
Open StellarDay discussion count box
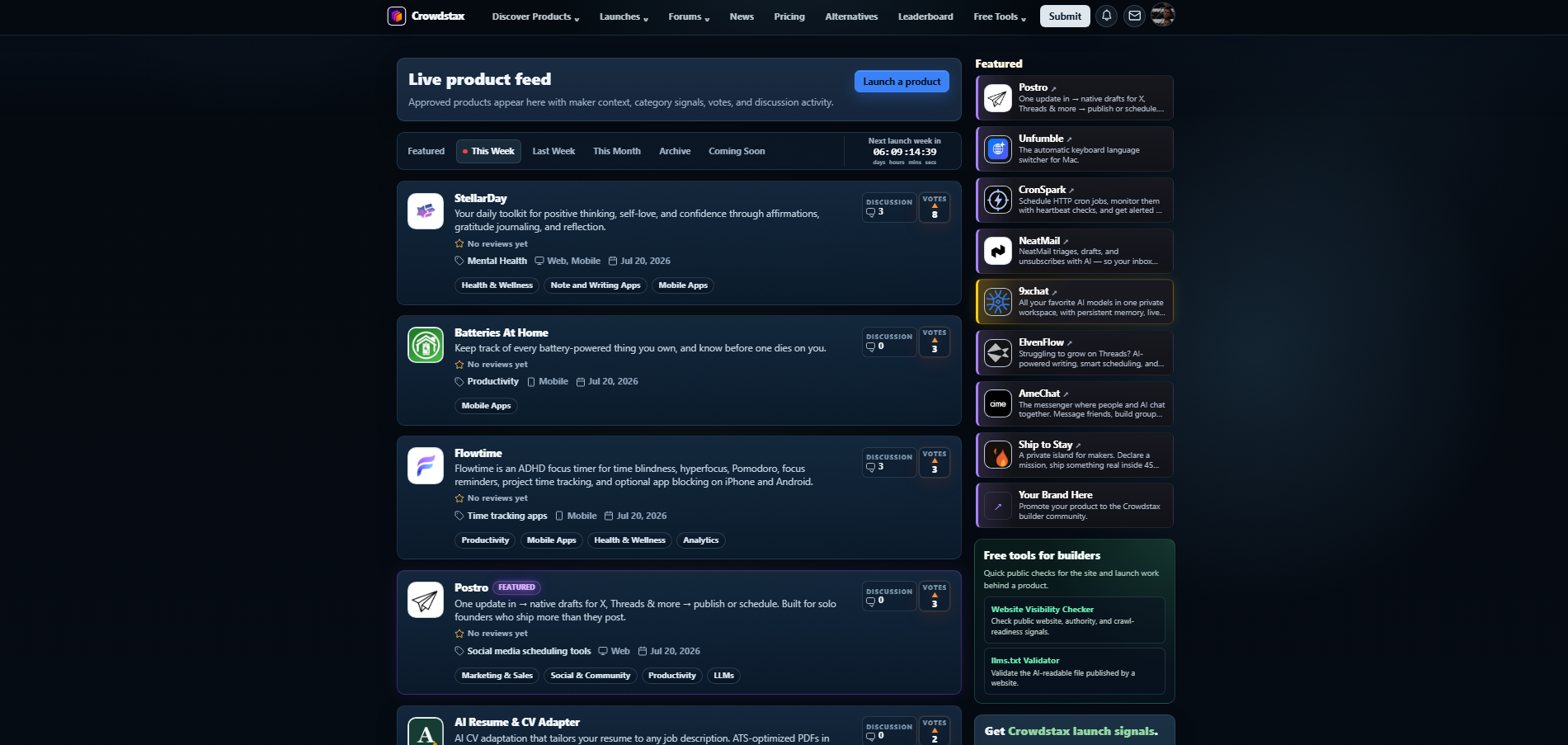[889, 207]
